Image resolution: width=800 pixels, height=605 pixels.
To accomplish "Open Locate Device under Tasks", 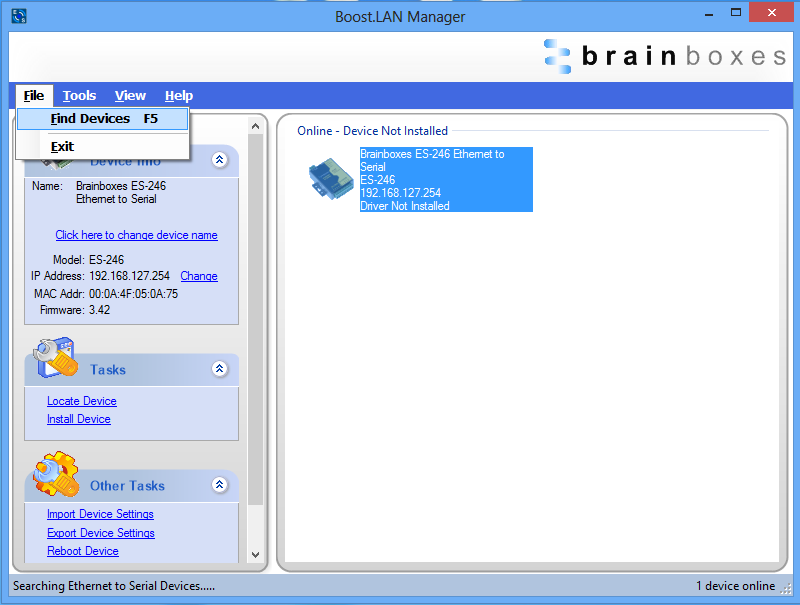I will (81, 400).
